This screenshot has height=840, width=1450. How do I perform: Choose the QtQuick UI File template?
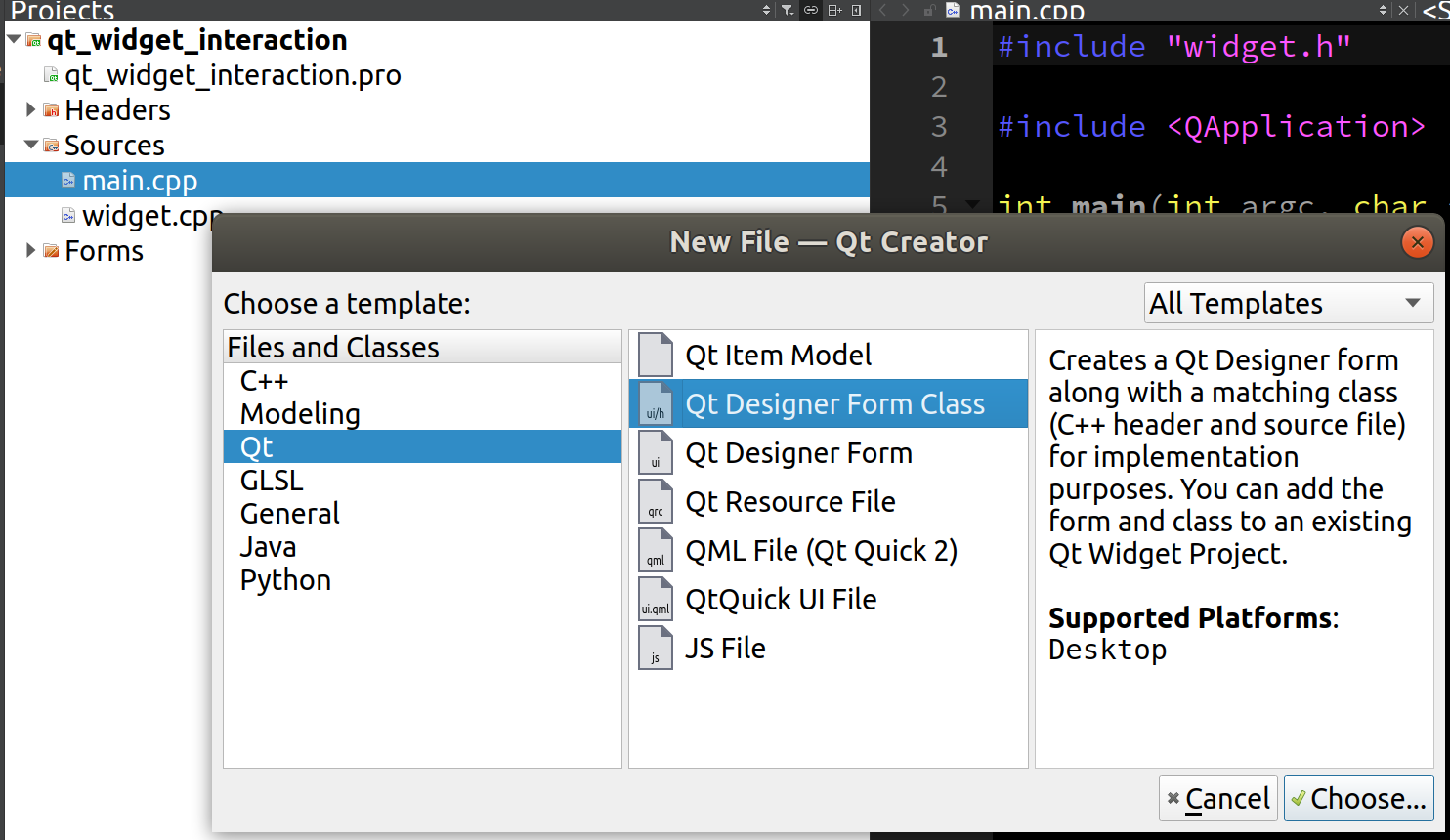pos(829,599)
